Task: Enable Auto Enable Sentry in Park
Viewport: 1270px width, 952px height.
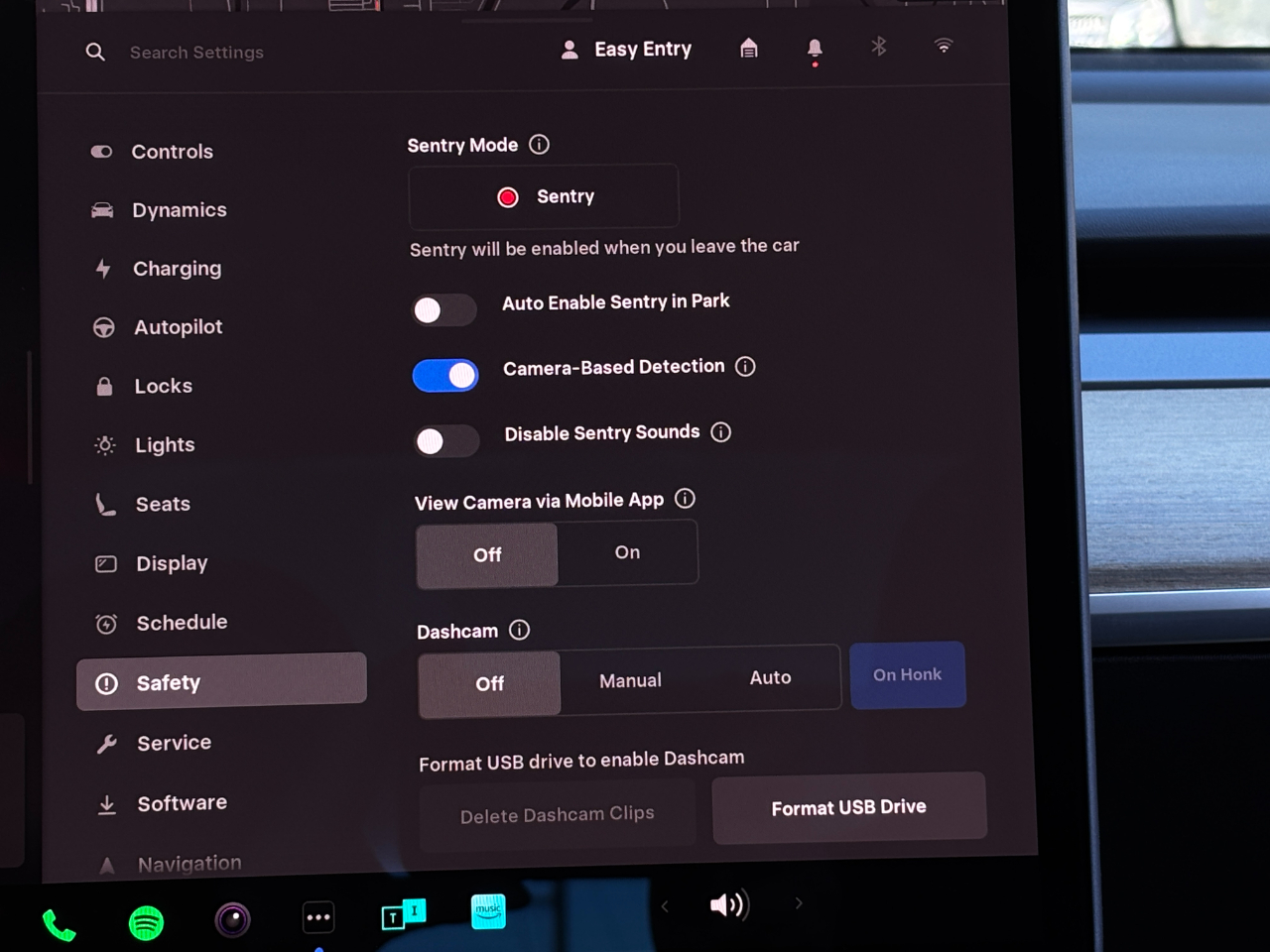Action: click(x=444, y=310)
